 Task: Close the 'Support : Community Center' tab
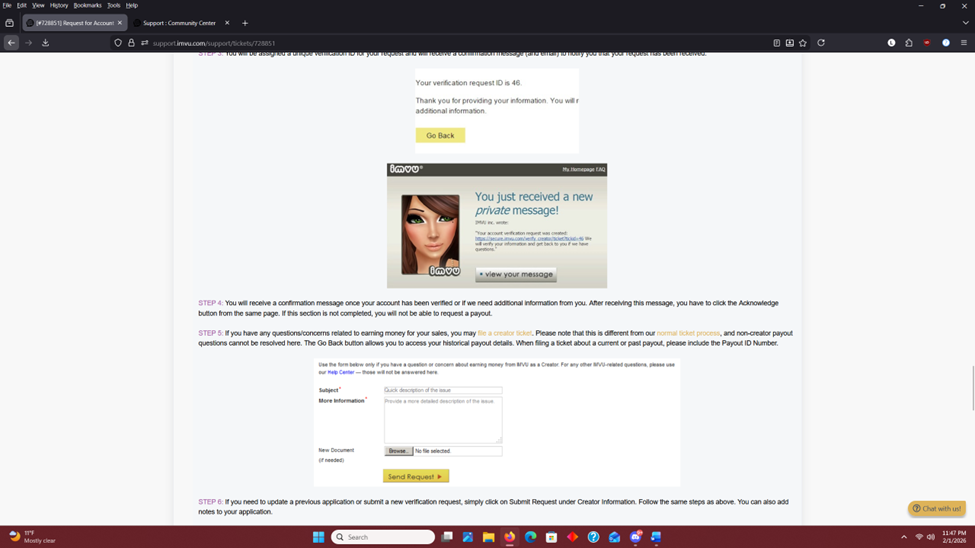227,23
